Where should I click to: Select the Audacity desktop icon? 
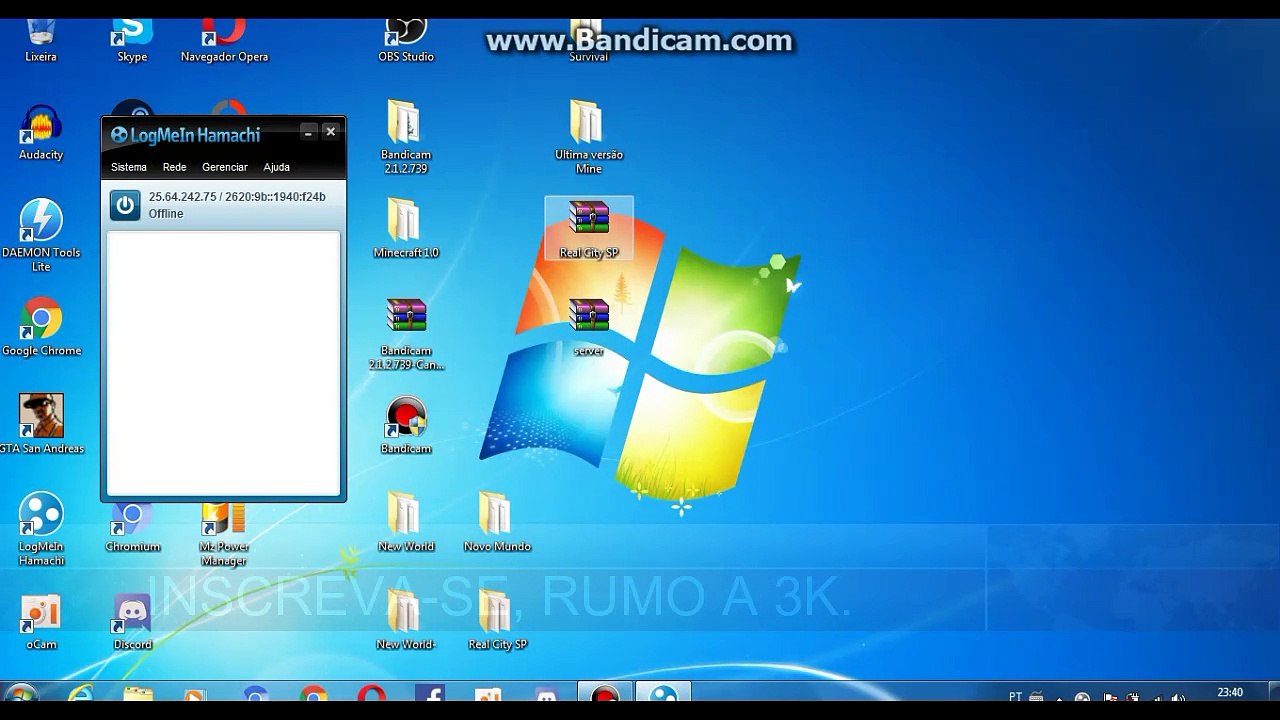[x=41, y=132]
